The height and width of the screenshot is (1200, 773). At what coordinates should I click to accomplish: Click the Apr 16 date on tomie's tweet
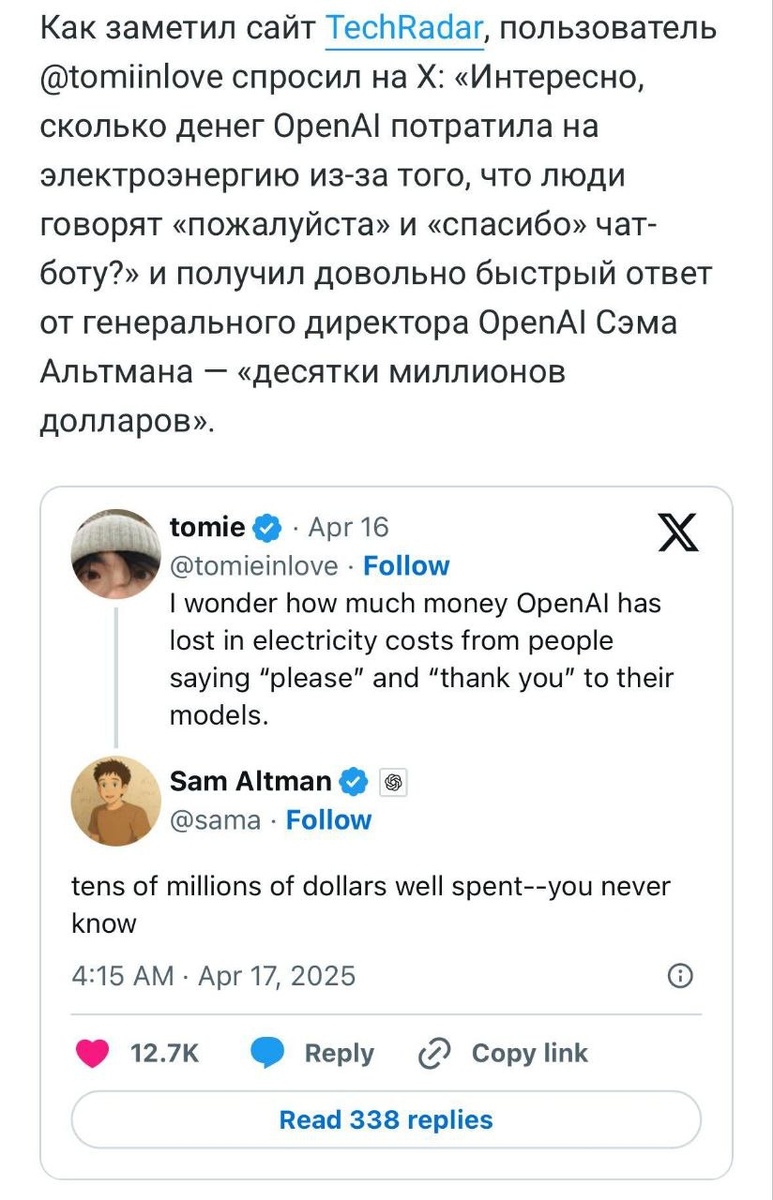click(x=348, y=527)
